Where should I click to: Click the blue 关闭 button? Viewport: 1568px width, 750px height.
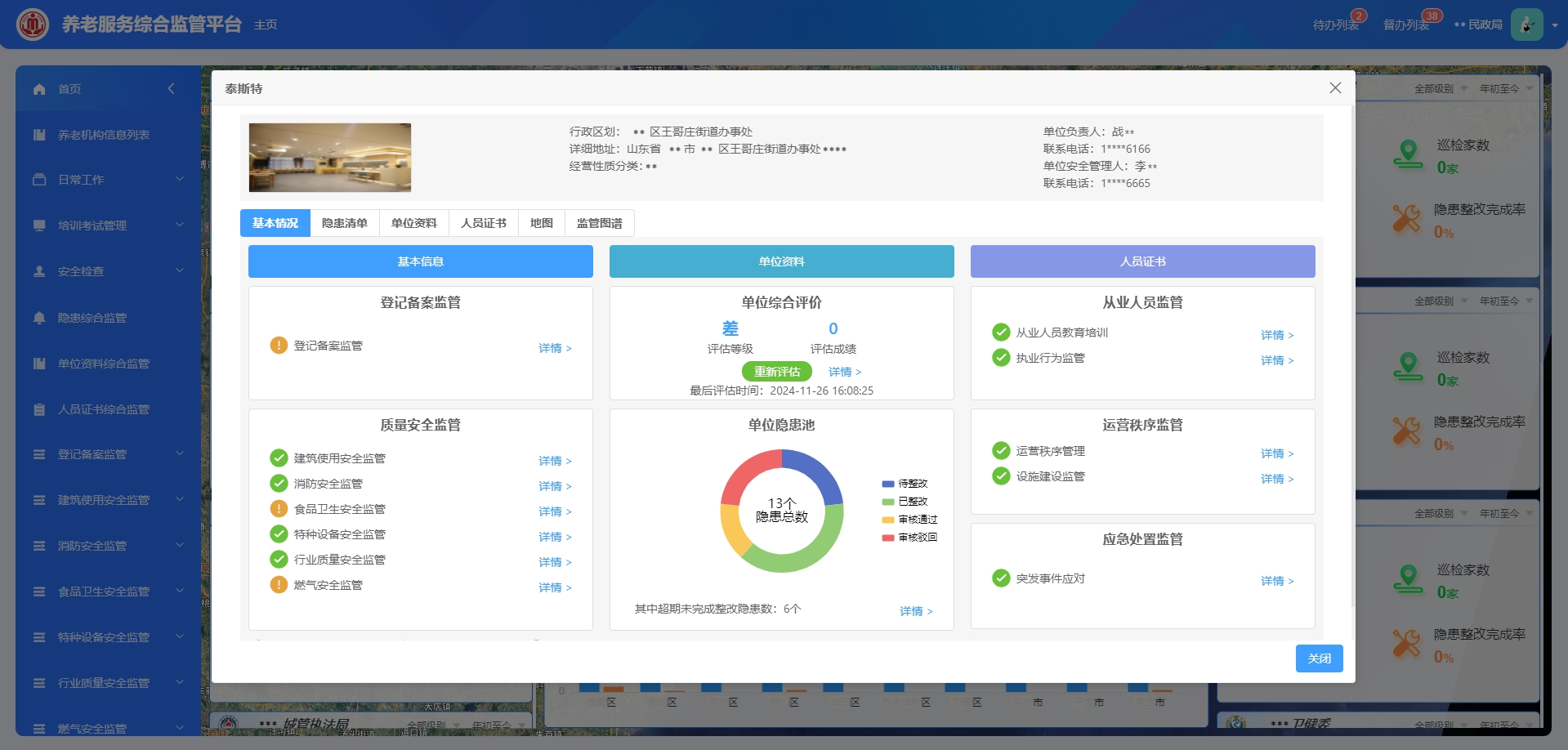[x=1319, y=658]
